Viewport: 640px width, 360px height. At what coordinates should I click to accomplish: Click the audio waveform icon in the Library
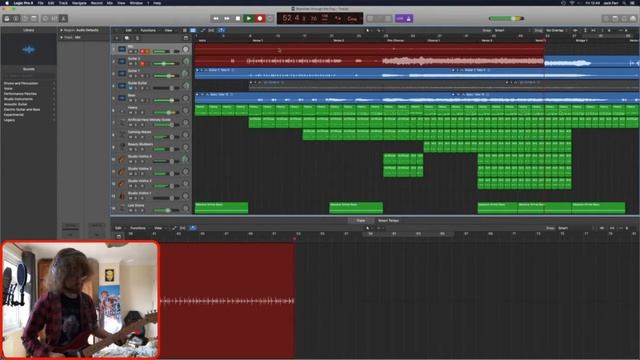pyautogui.click(x=29, y=50)
